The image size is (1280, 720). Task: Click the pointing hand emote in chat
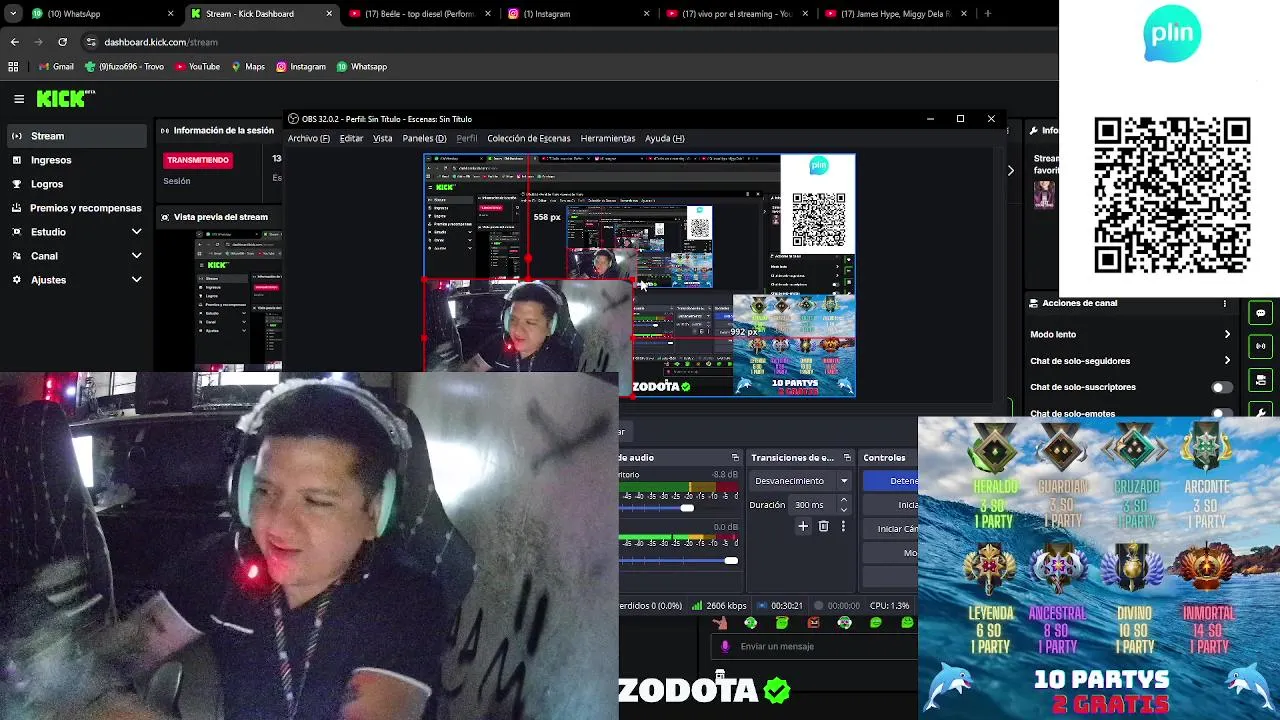(720, 623)
